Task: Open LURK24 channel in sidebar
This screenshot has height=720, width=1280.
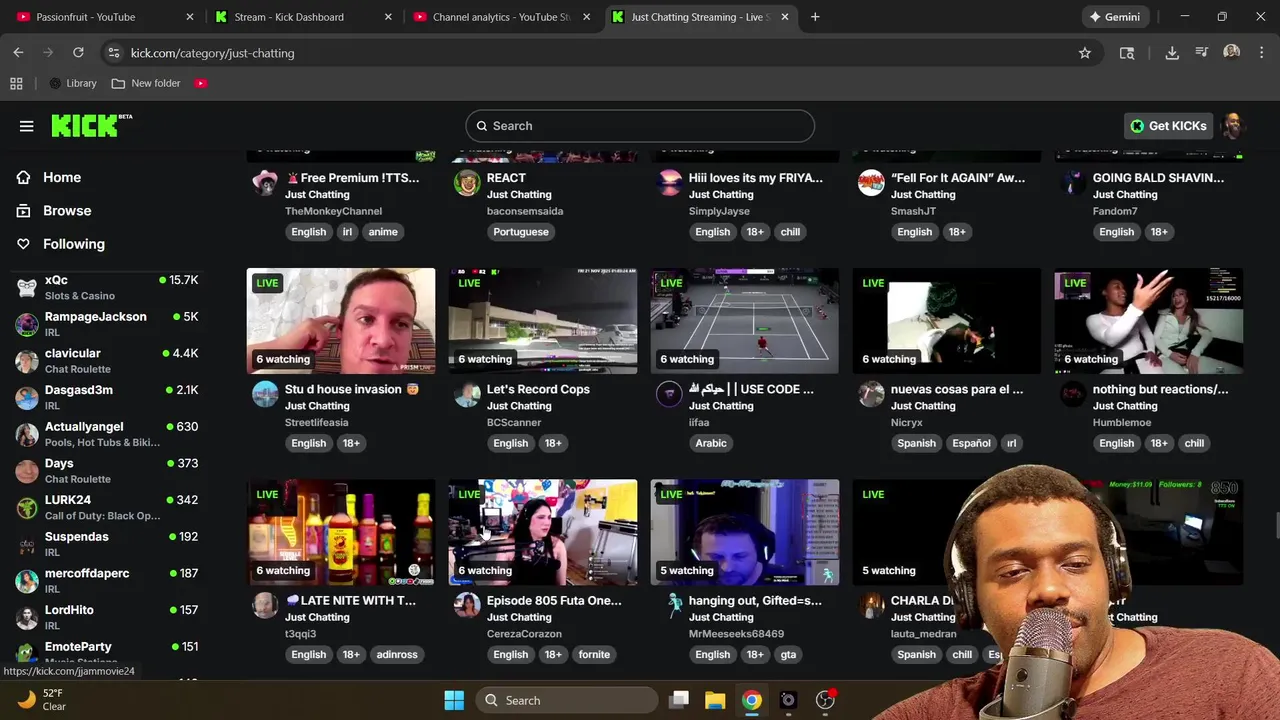Action: click(108, 507)
